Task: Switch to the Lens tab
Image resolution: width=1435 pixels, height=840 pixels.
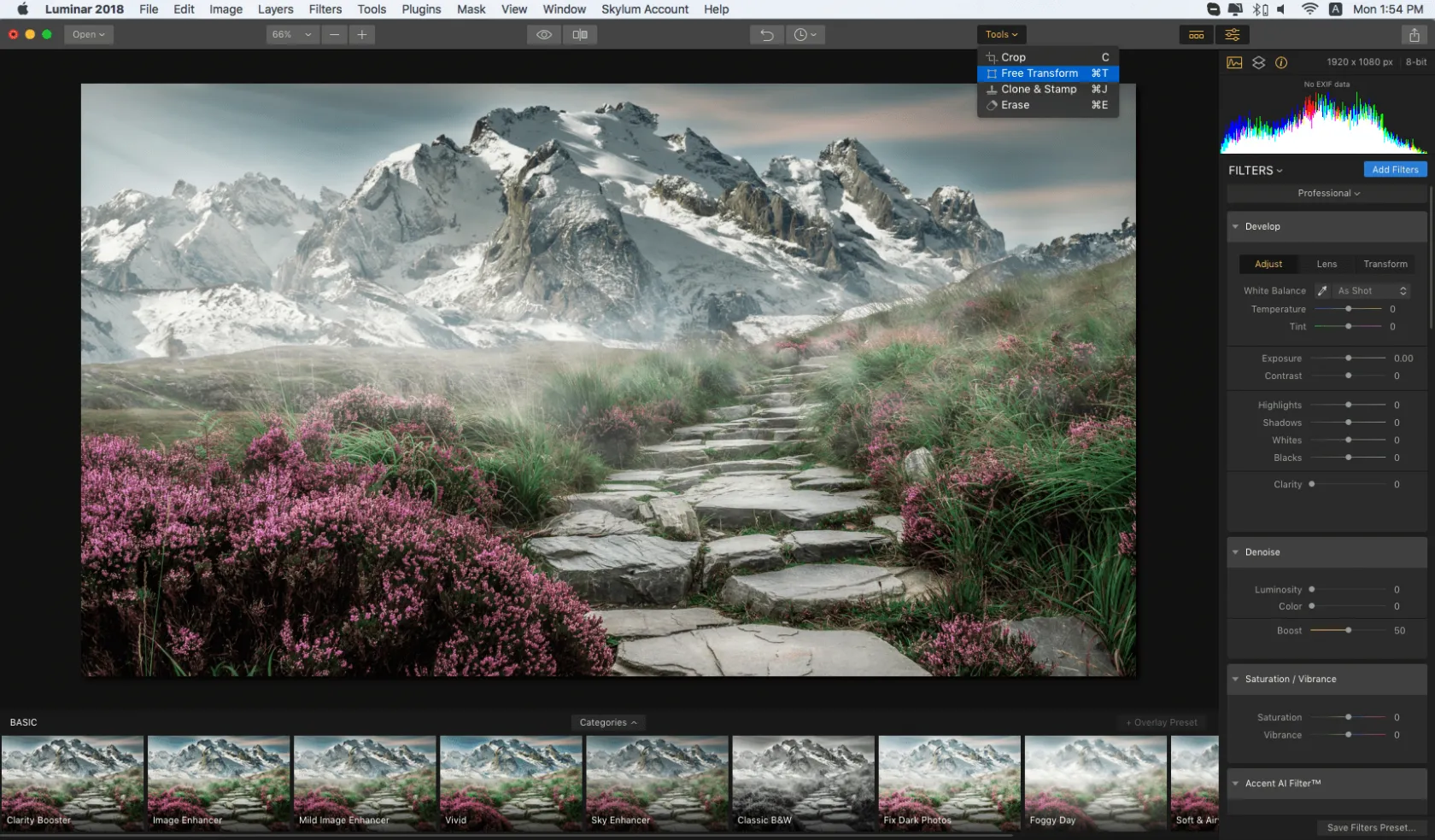Action: click(1327, 265)
